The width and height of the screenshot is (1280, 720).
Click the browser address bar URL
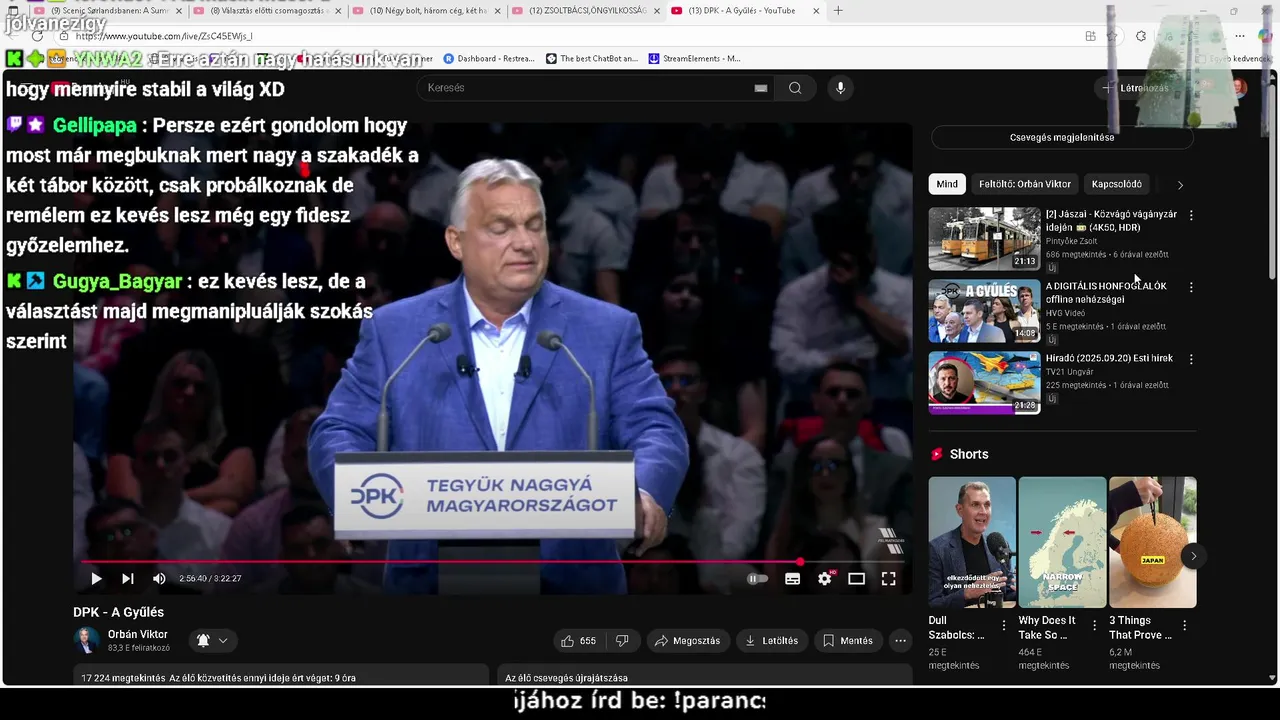click(x=164, y=36)
